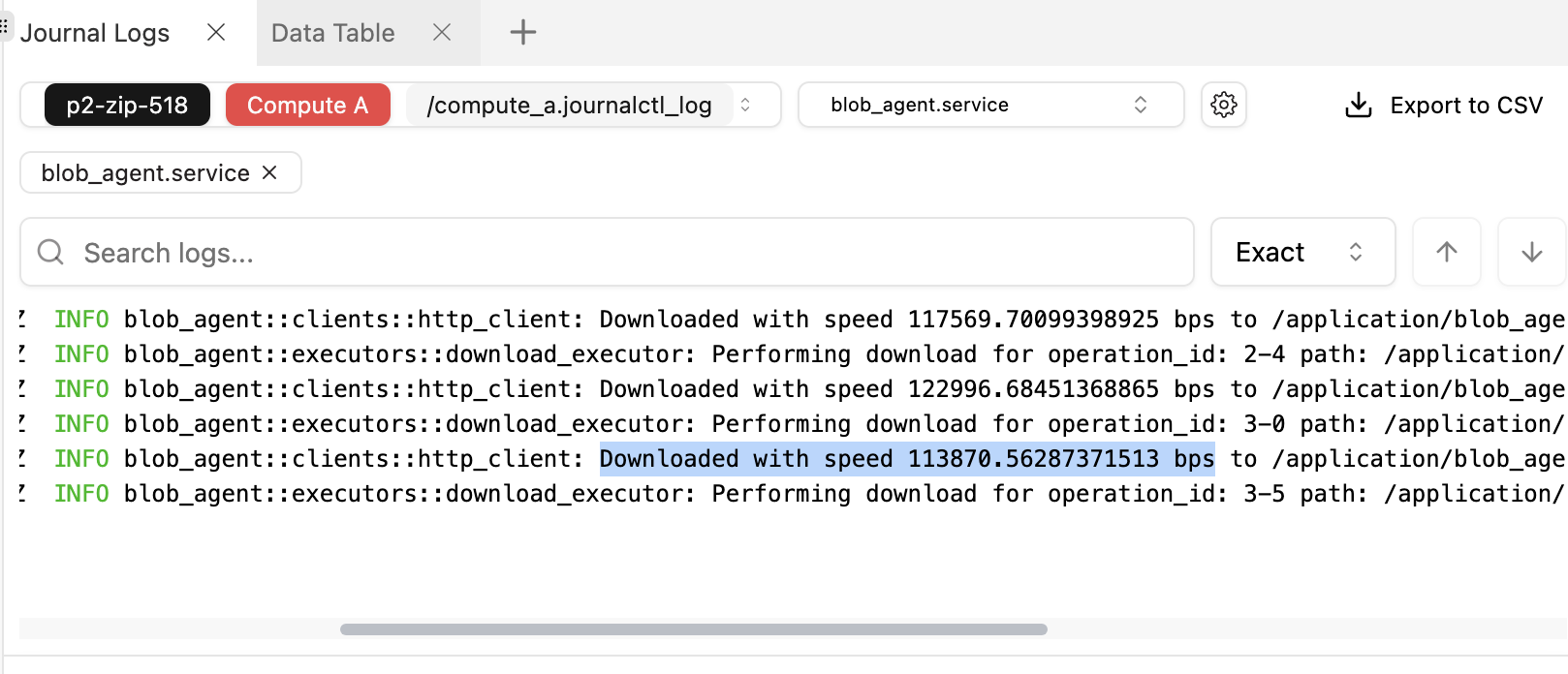Click the Export to CSV download icon

tap(1359, 105)
